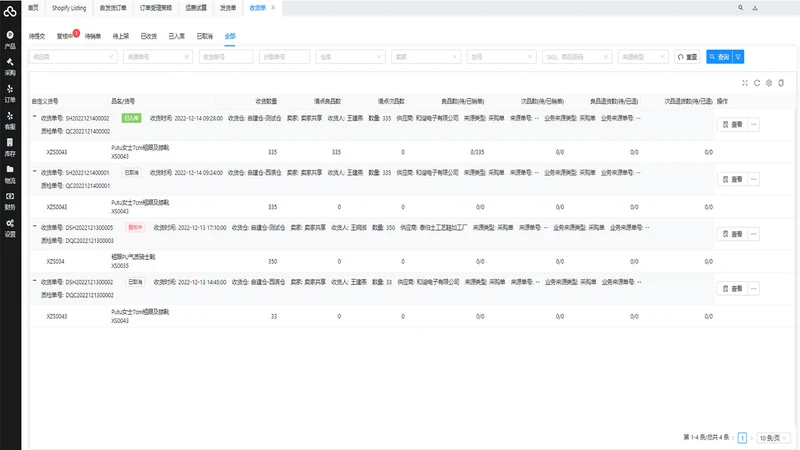Open more actions for receipt DSH2022121300005

coord(754,234)
